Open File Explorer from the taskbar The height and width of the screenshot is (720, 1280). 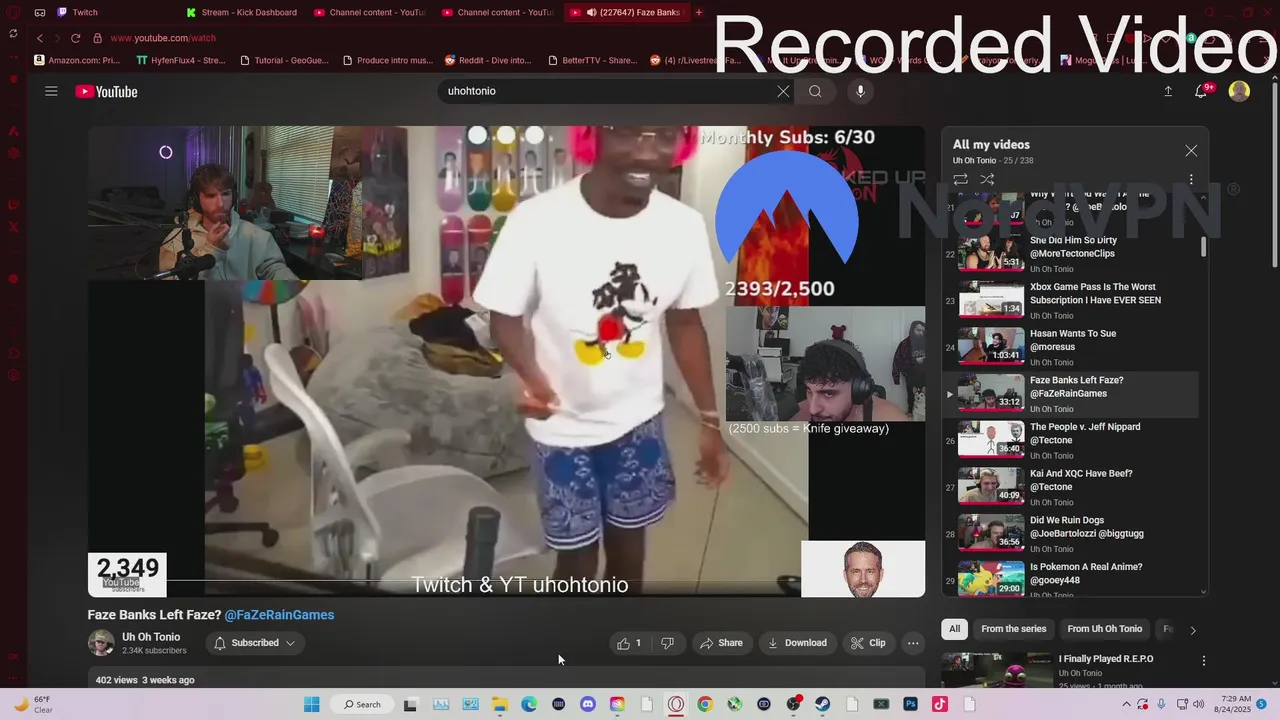(x=499, y=704)
